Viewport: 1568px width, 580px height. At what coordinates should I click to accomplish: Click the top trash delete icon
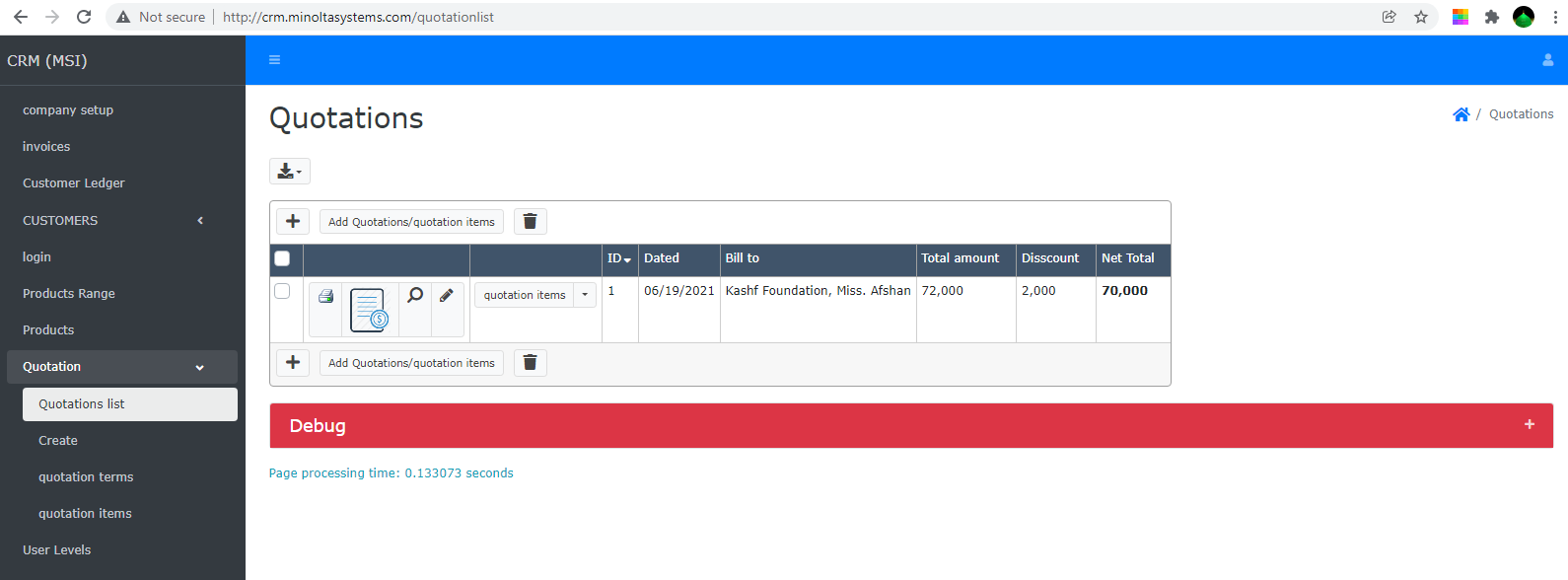(530, 221)
